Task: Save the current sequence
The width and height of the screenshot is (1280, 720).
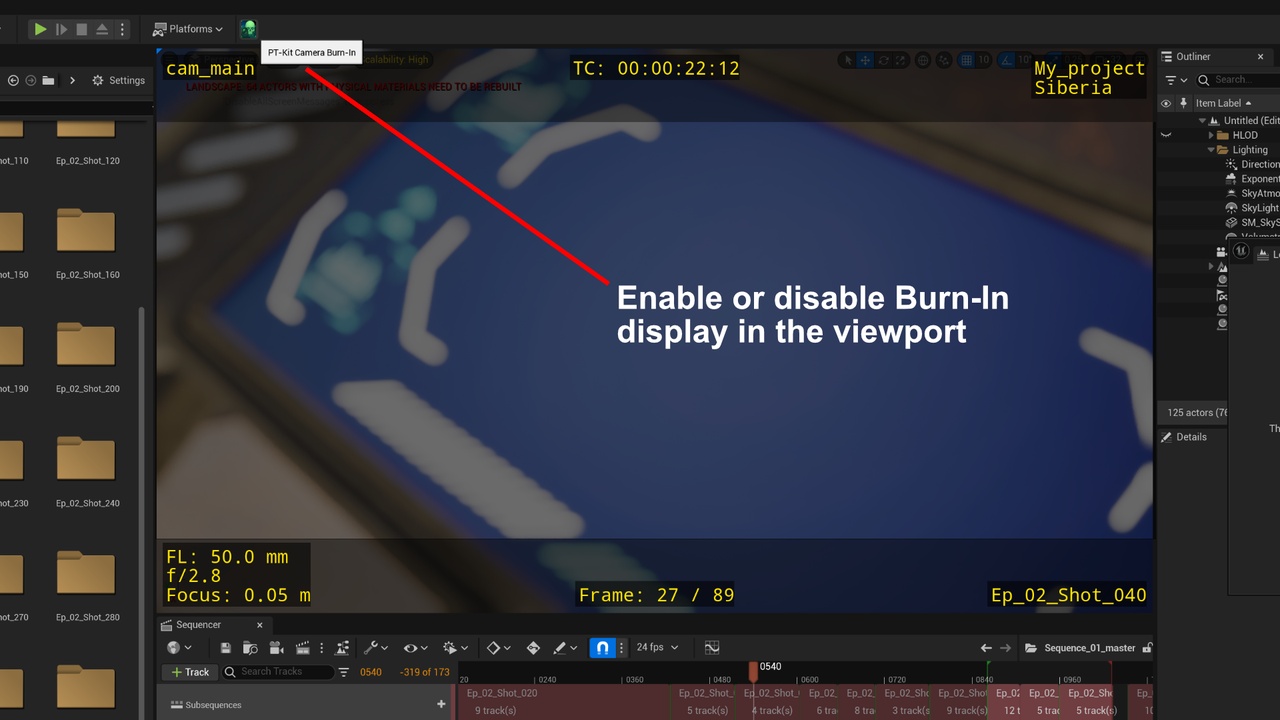Action: tap(226, 648)
